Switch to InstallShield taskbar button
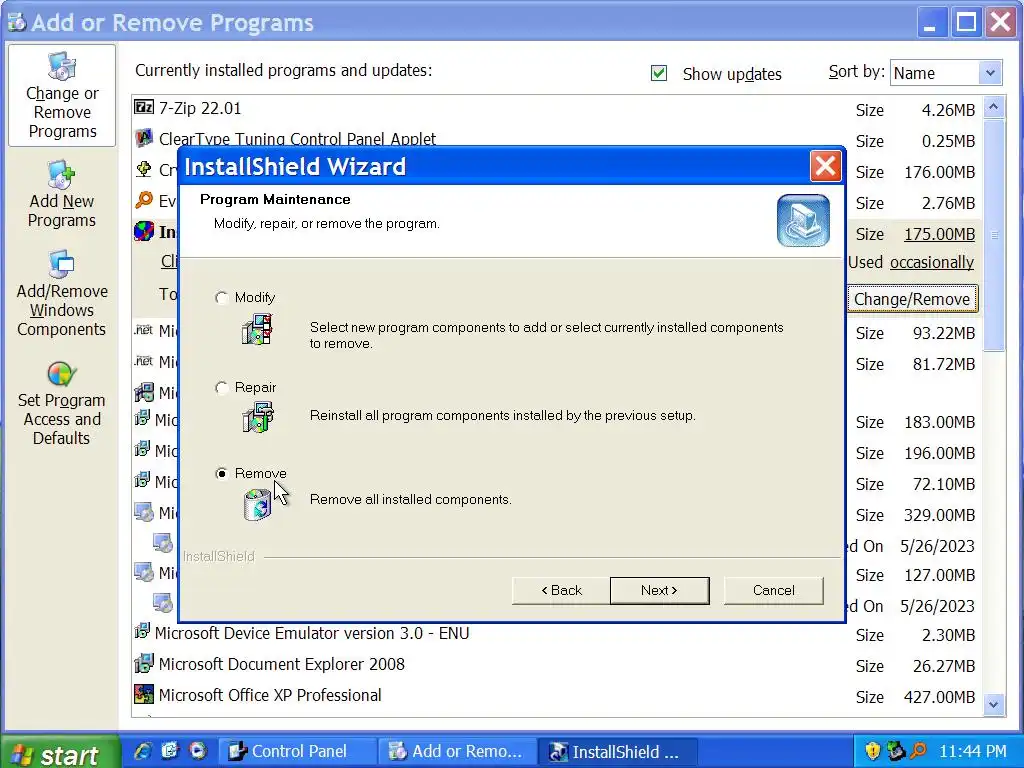Screen dimensions: 1024x768 point(617,752)
